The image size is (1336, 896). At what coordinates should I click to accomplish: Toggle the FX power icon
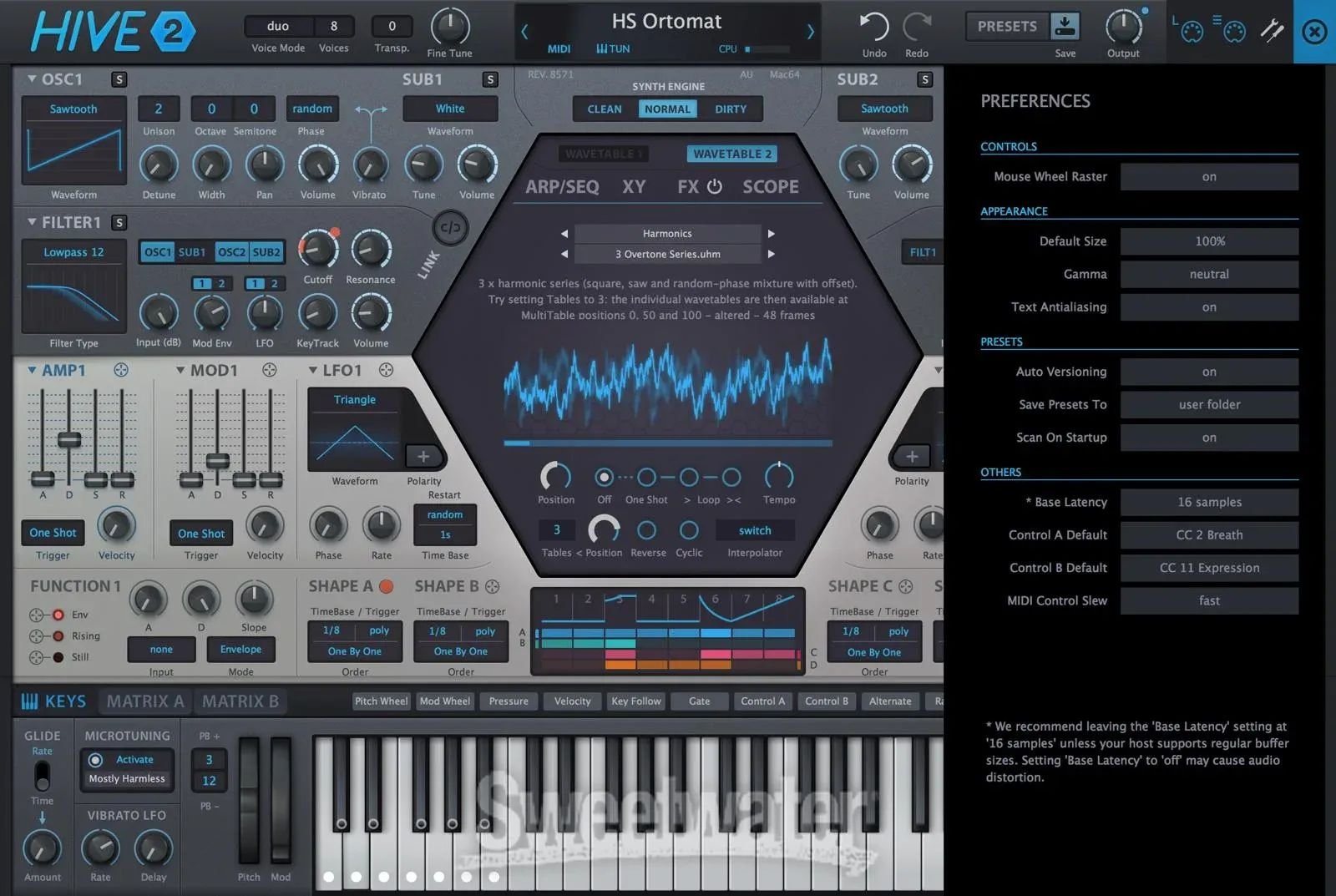click(x=715, y=186)
